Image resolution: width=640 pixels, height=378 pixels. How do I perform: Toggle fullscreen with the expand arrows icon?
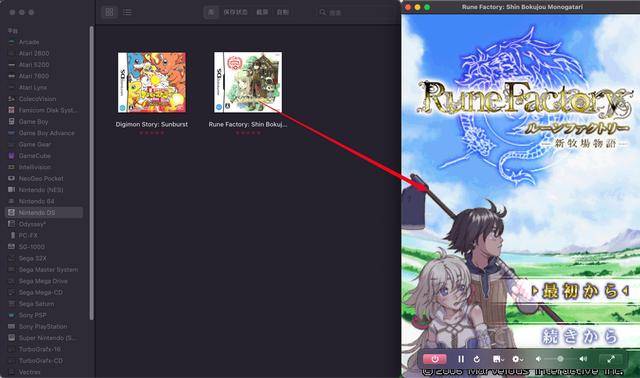(611, 359)
